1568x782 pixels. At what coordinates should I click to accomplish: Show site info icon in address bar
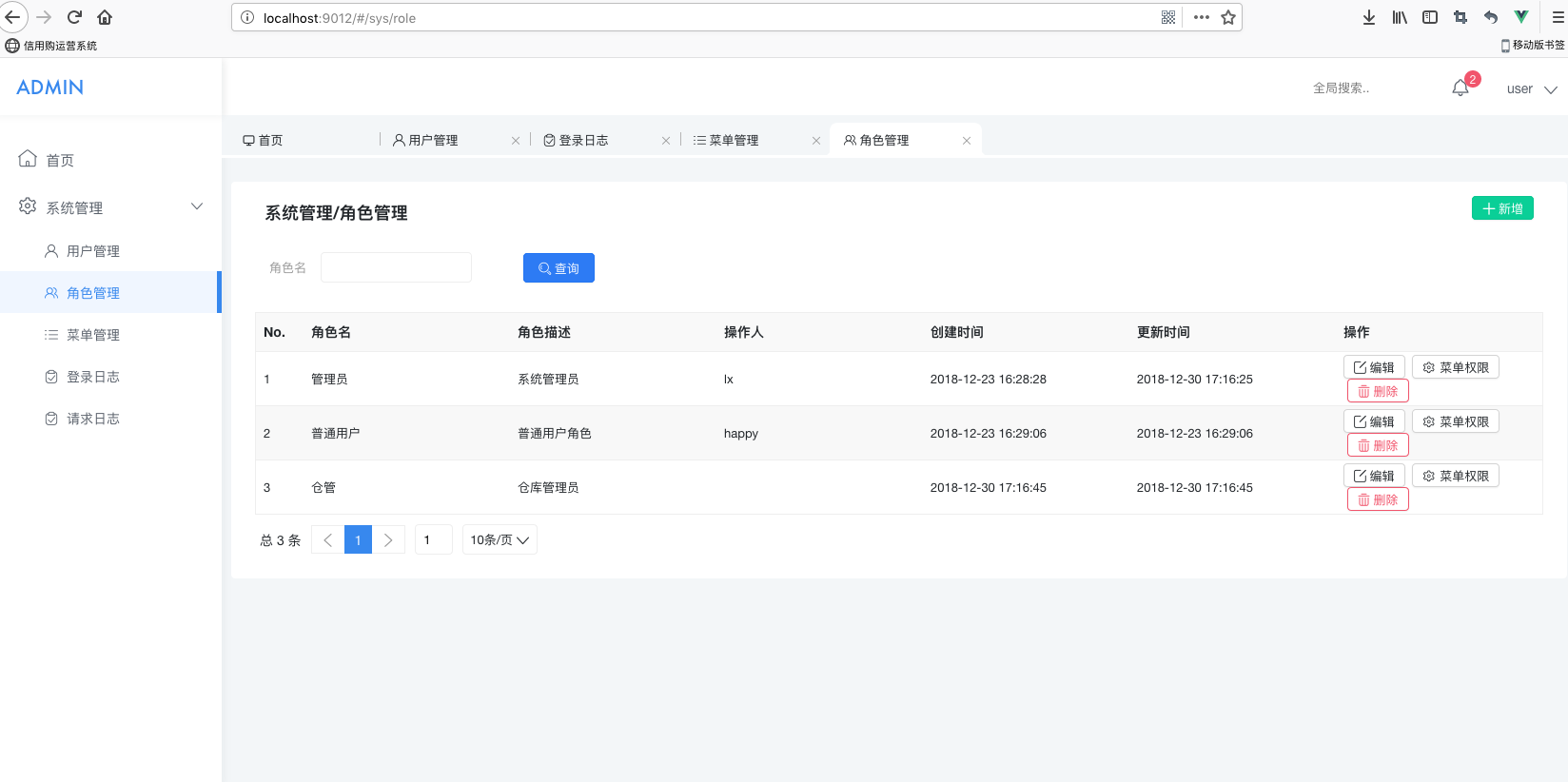[247, 17]
